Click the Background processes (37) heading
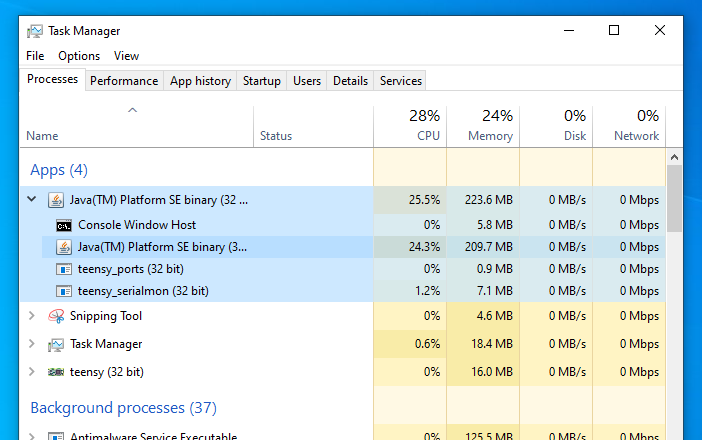The width and height of the screenshot is (702, 440). (x=124, y=408)
